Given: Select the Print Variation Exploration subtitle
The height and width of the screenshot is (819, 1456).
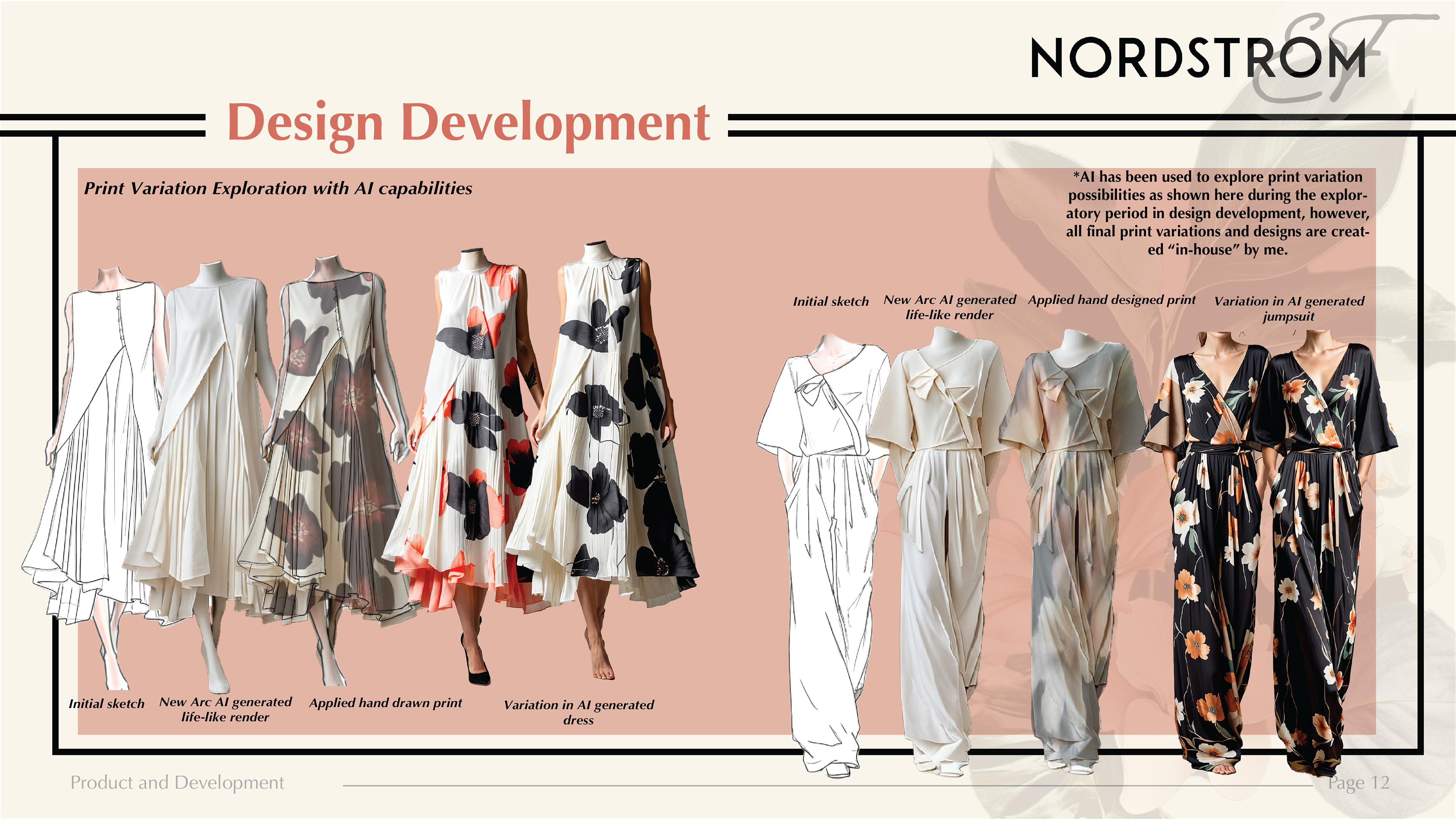Looking at the screenshot, I should click(x=278, y=188).
